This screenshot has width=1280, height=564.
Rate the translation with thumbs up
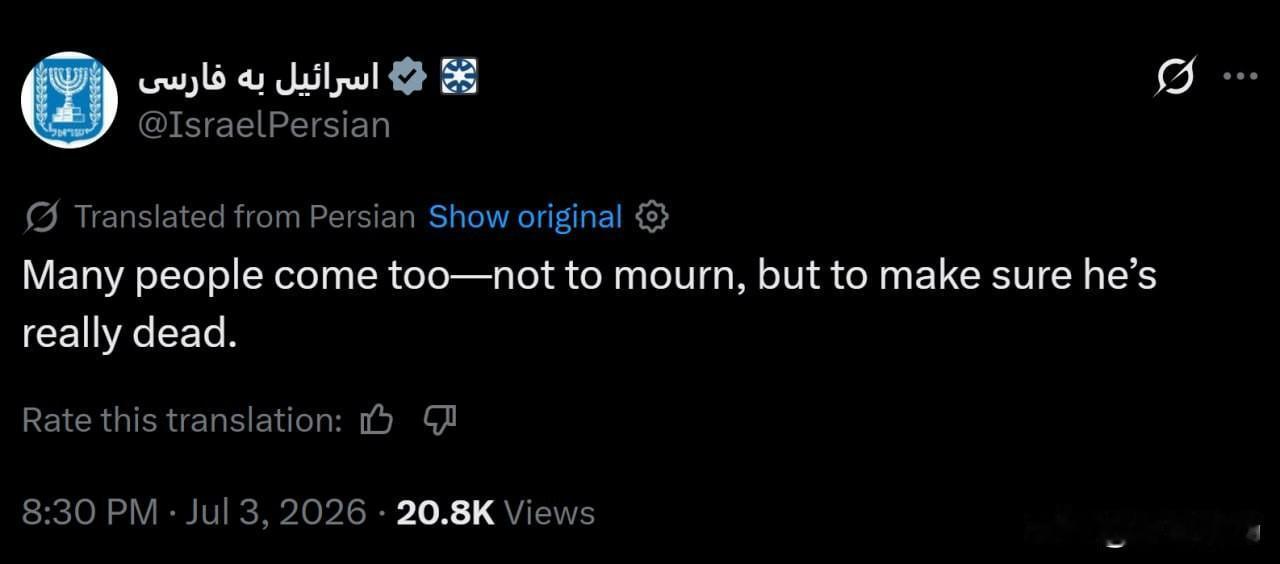[376, 420]
